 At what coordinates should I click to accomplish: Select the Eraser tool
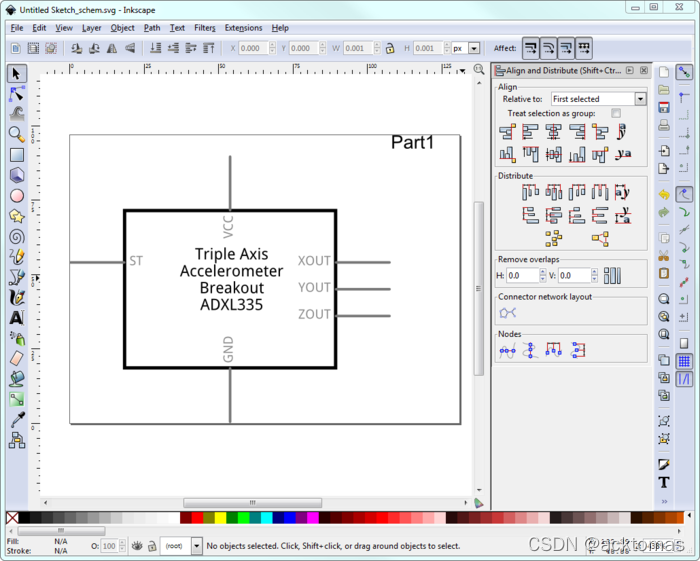point(17,358)
